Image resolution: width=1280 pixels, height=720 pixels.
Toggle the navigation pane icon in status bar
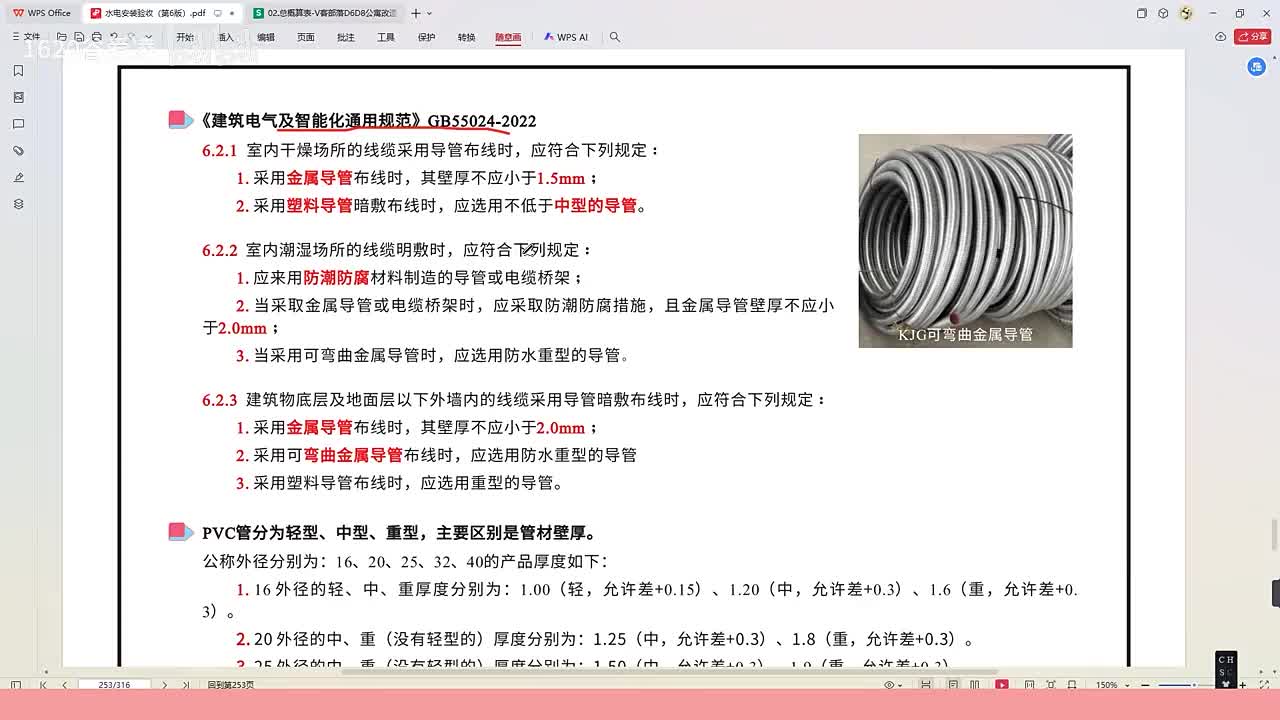pos(16,685)
